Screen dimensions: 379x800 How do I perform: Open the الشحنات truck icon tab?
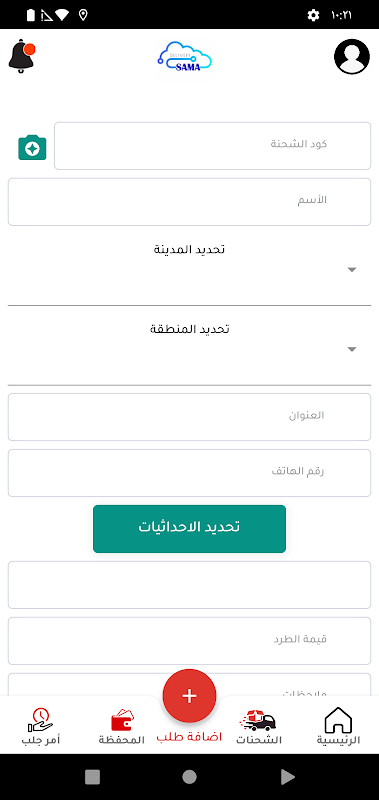pyautogui.click(x=259, y=720)
